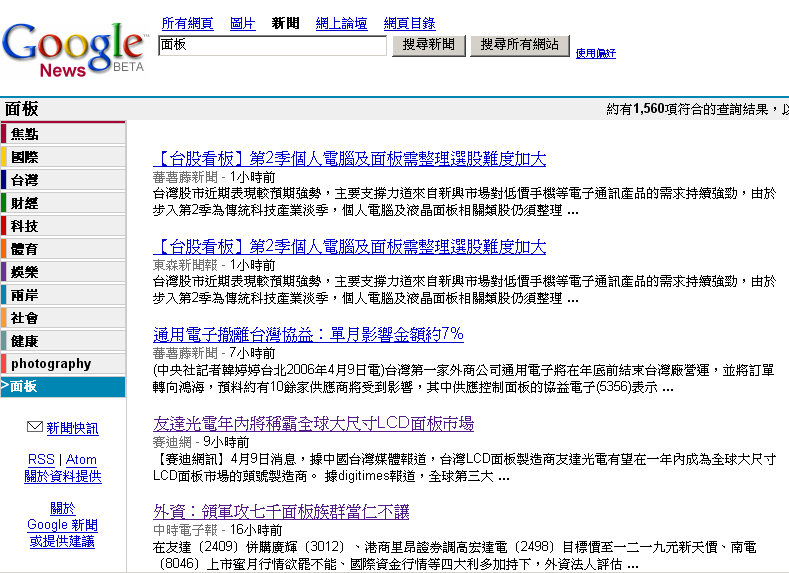The width and height of the screenshot is (789, 573).
Task: Open the 所有網頁 tab link
Action: [x=187, y=23]
